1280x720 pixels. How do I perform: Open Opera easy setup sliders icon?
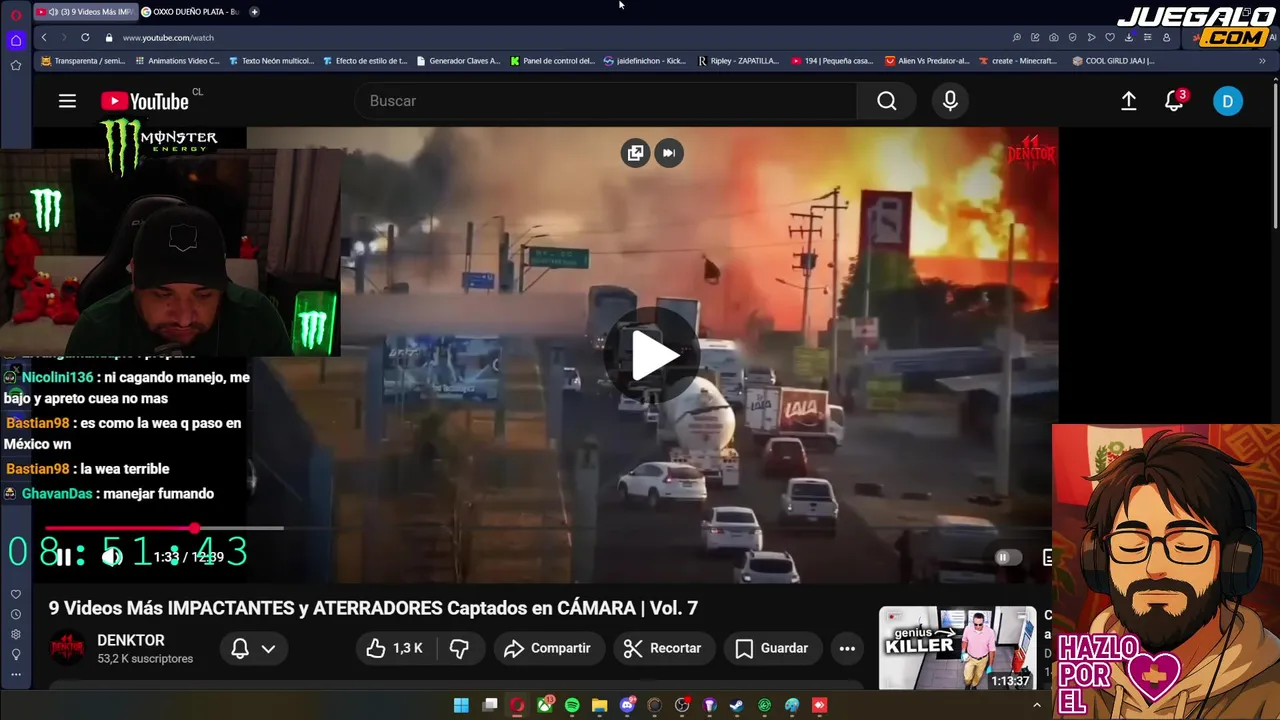click(x=1148, y=37)
